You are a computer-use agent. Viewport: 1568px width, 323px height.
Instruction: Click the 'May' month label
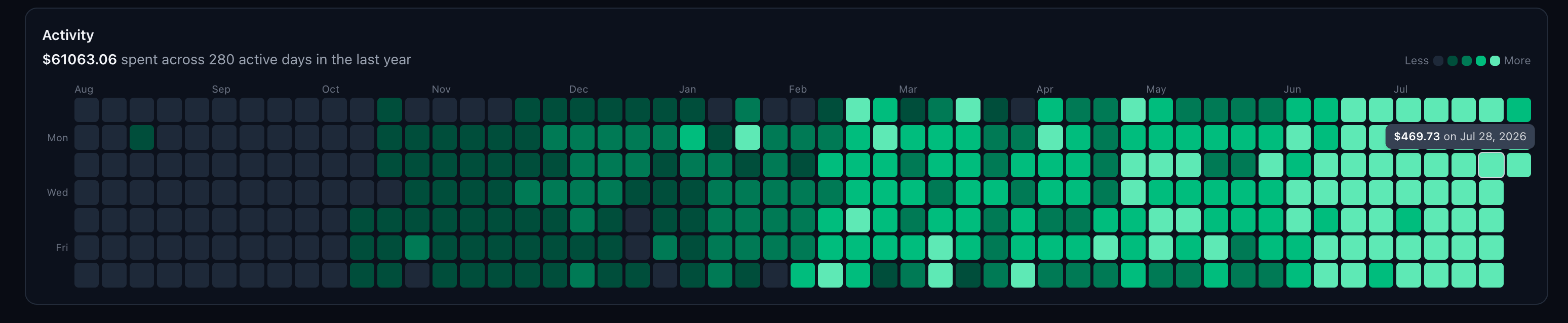click(x=1157, y=90)
